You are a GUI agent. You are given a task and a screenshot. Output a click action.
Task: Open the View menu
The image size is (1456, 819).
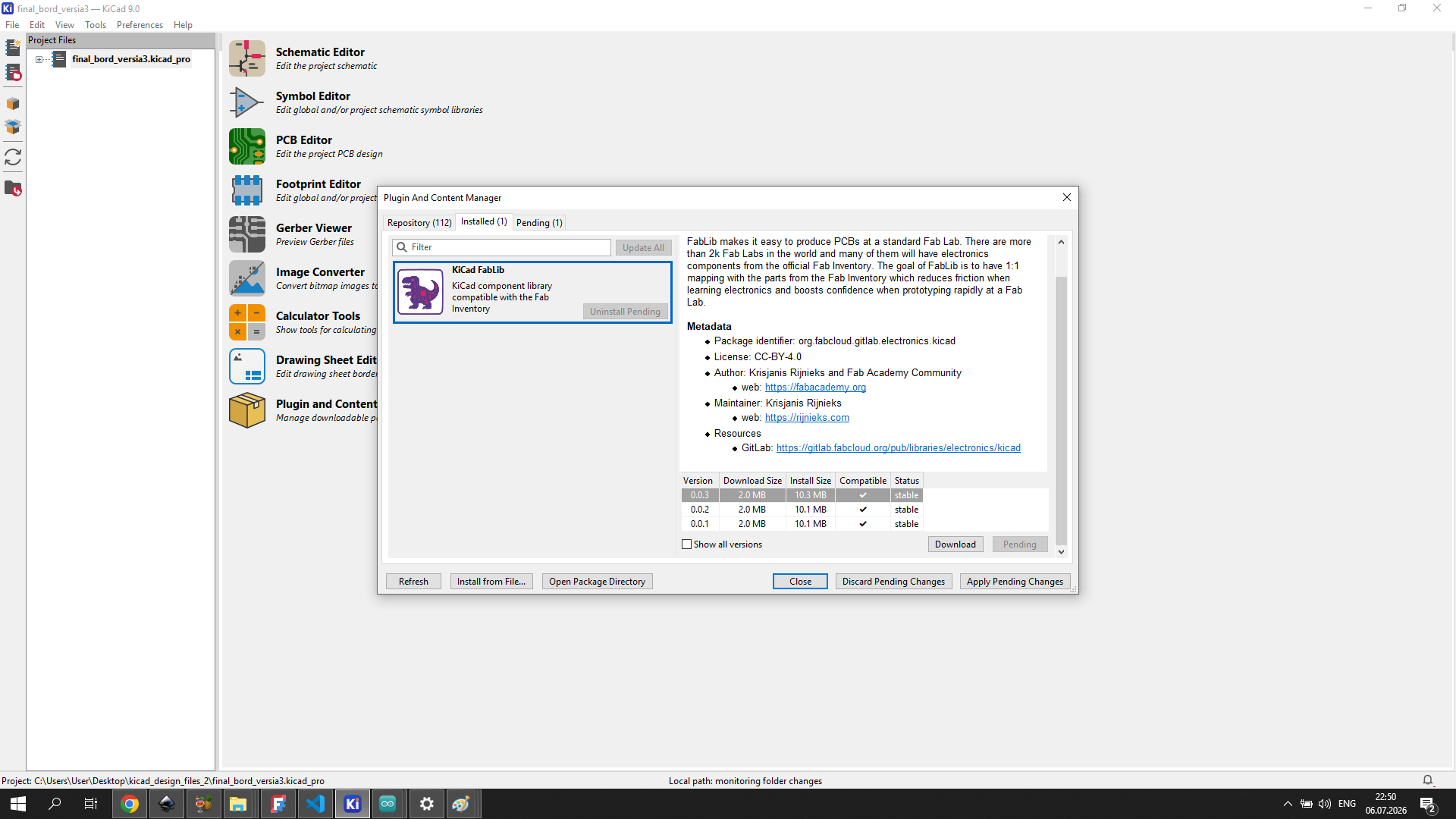(x=65, y=25)
